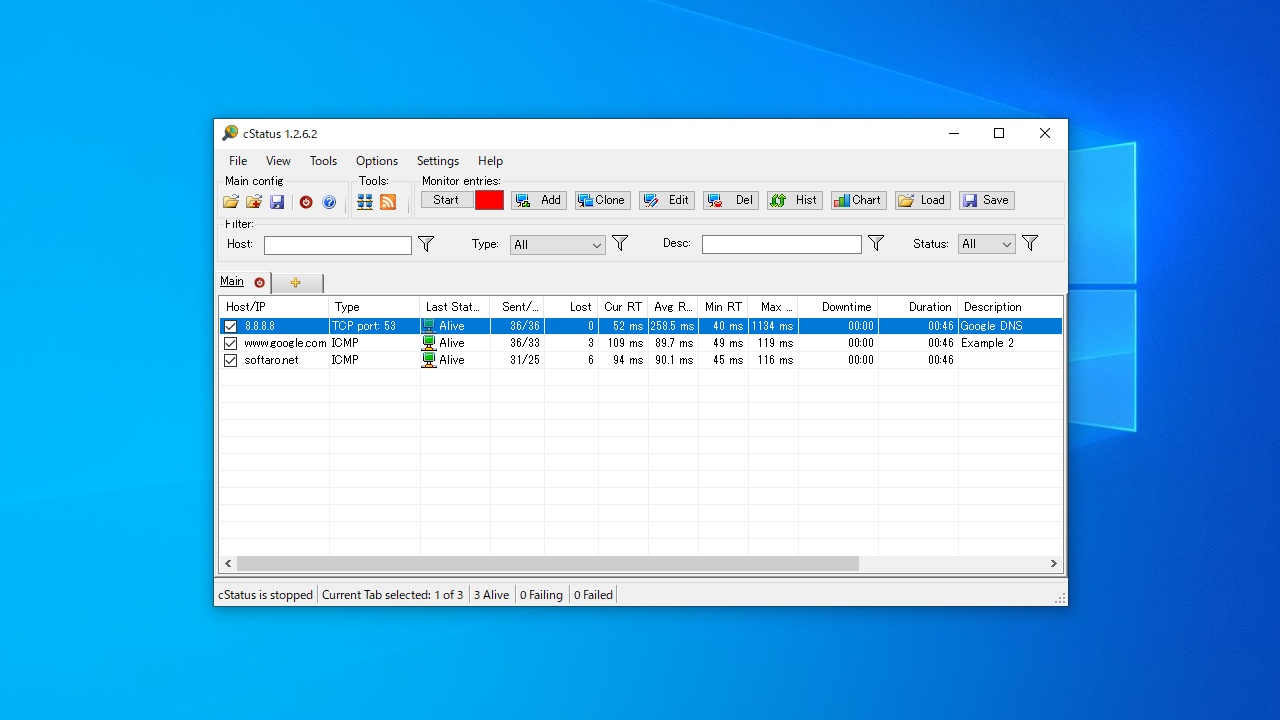1280x720 pixels.
Task: Open the Tools menu
Action: [323, 161]
